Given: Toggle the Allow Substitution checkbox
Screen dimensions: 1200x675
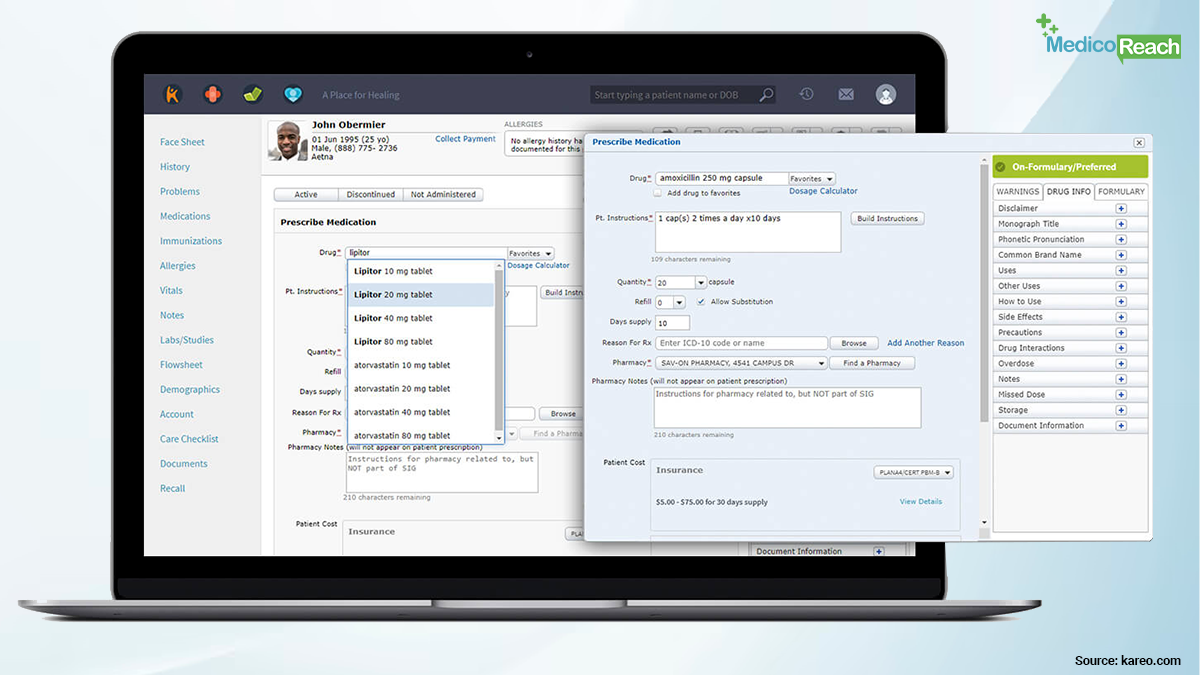Looking at the screenshot, I should click(701, 301).
